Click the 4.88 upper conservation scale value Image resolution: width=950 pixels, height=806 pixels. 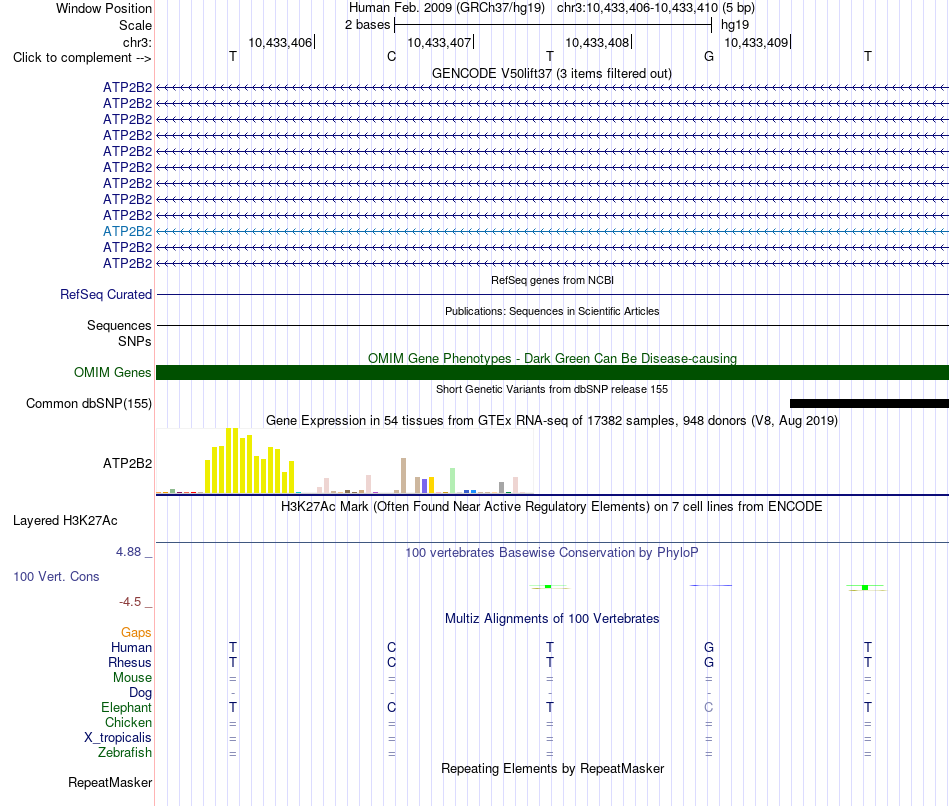128,552
